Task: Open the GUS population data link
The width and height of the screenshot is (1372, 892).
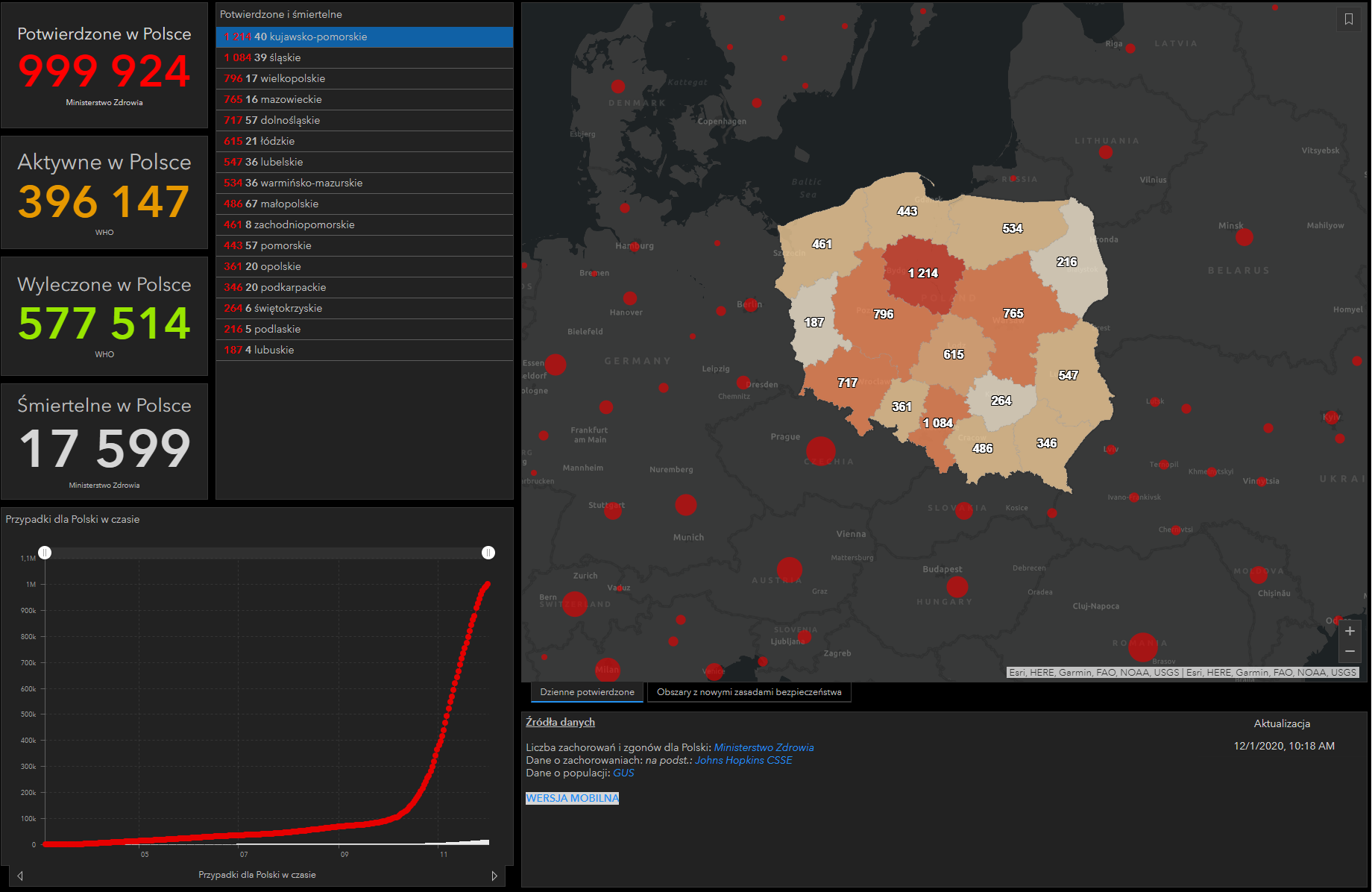Action: click(623, 773)
